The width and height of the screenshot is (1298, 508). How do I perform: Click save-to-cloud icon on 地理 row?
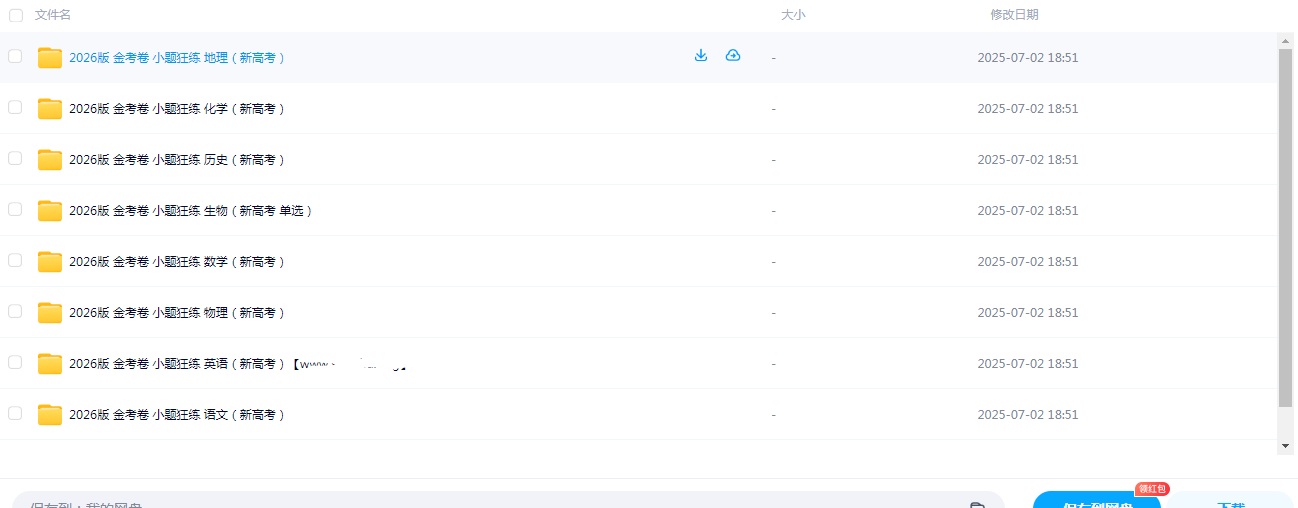pos(733,56)
